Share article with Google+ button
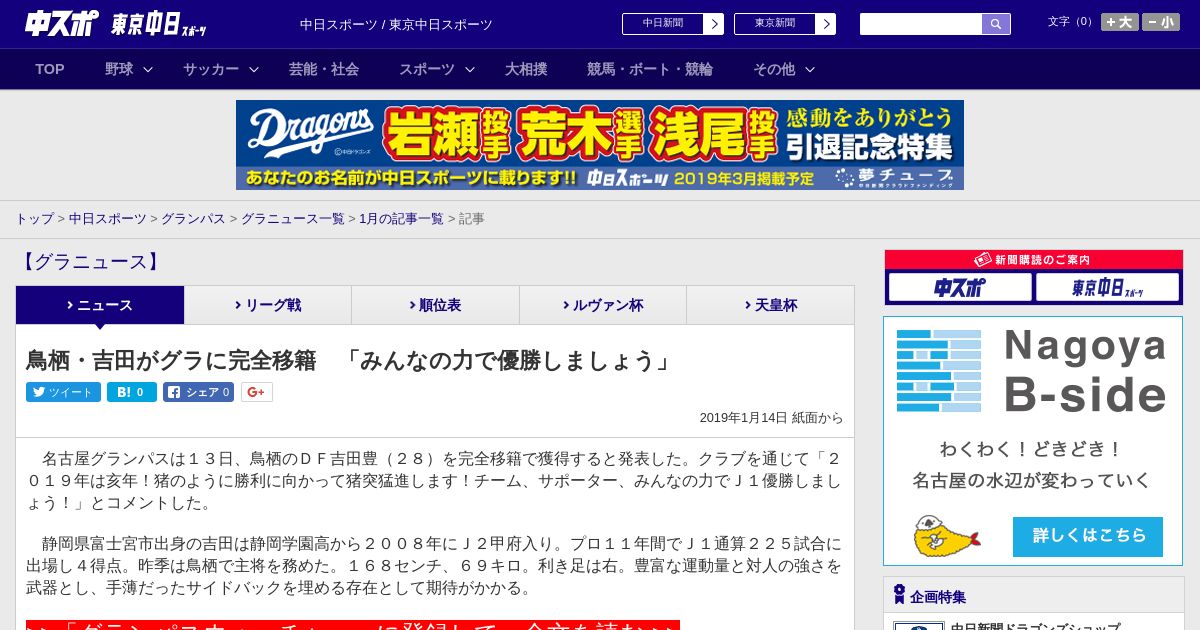This screenshot has height=630, width=1200. (256, 392)
